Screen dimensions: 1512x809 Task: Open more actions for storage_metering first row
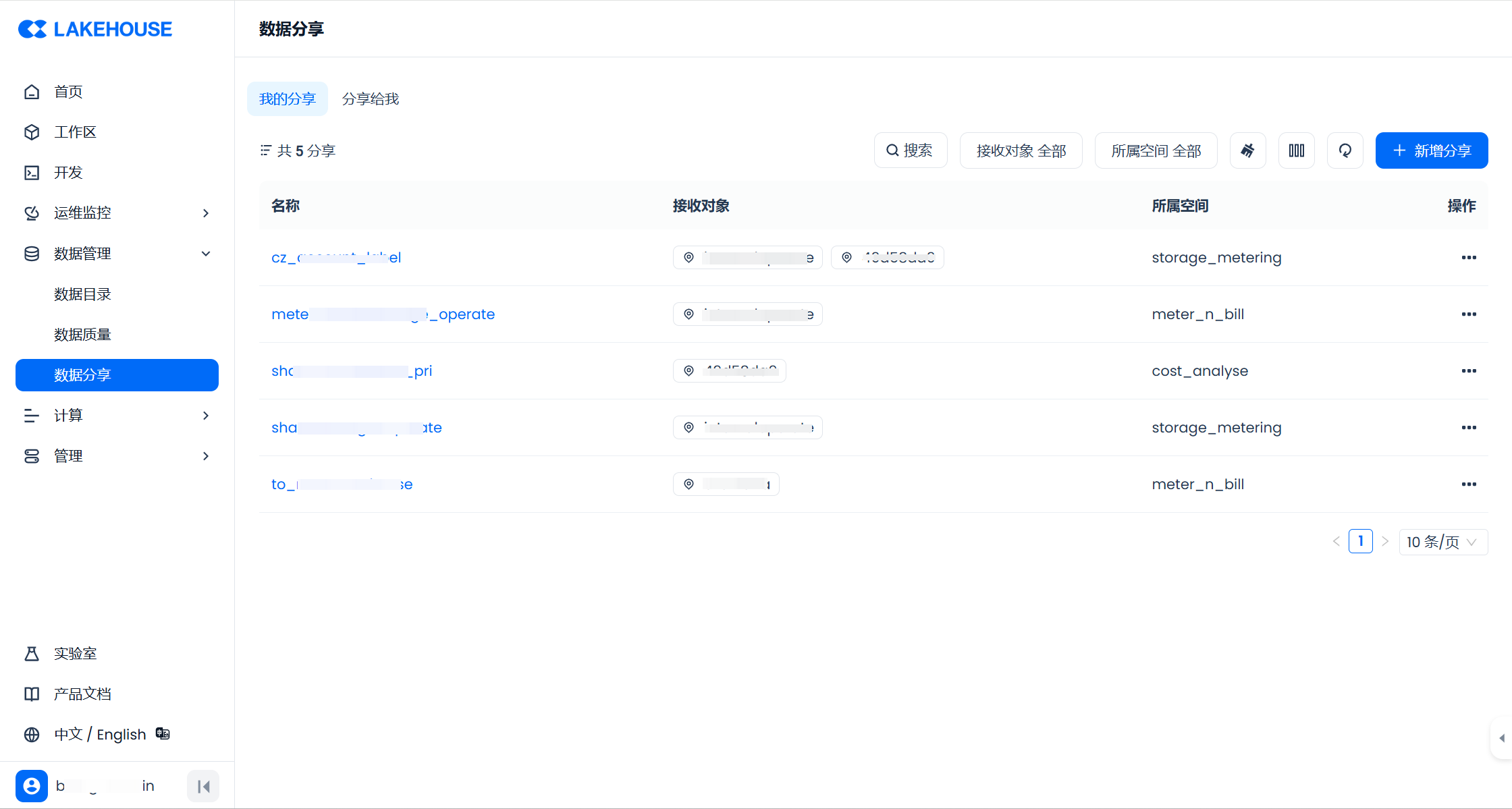coord(1468,258)
